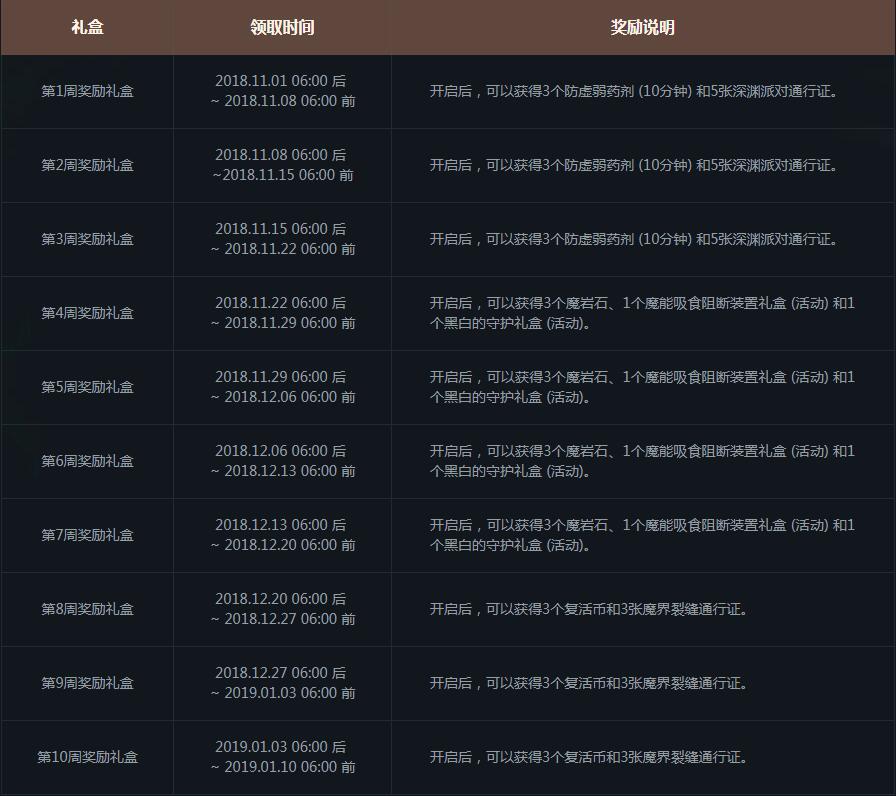
Task: Click the claim time starting 2018.11.22 06:00
Action: point(282,313)
